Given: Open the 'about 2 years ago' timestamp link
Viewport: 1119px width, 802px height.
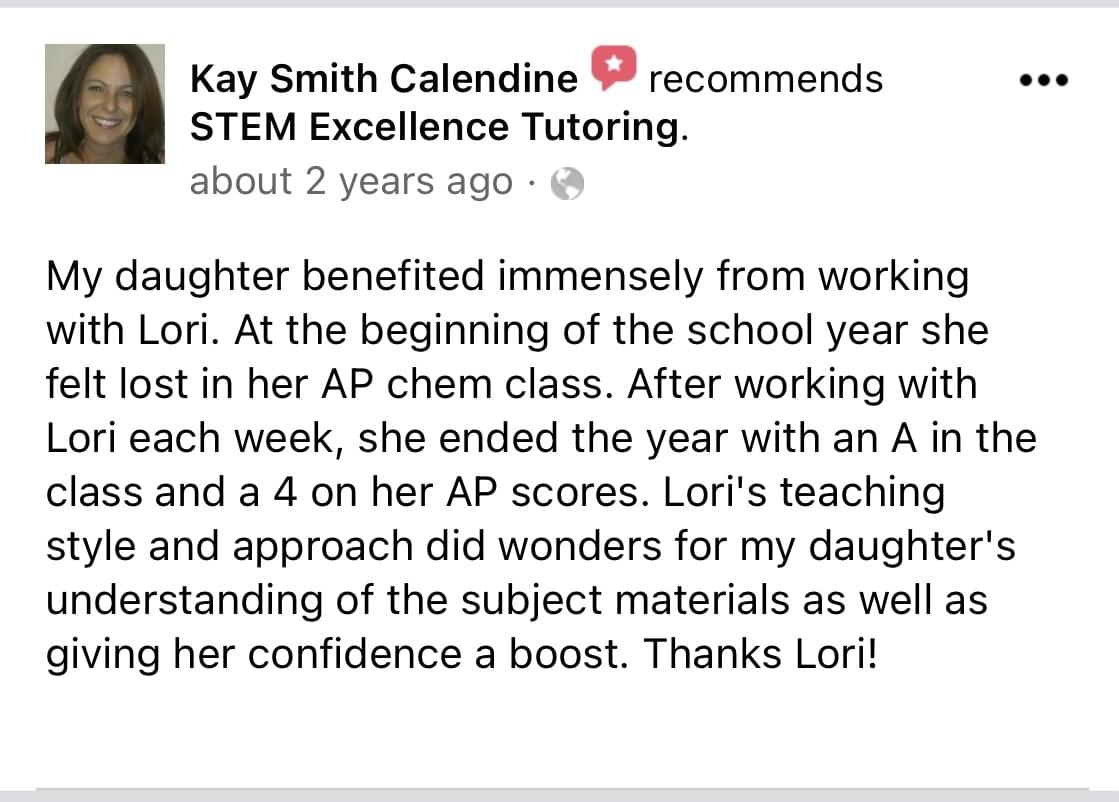Looking at the screenshot, I should 351,182.
